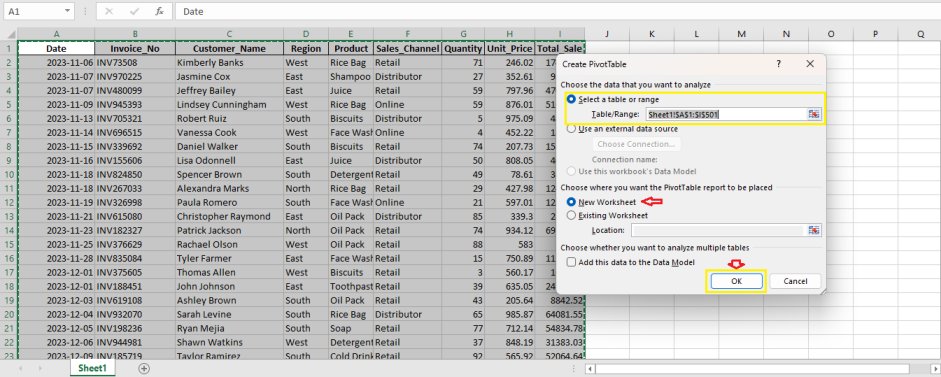
Task: Click the Unit_Price header cell
Action: (x=510, y=49)
